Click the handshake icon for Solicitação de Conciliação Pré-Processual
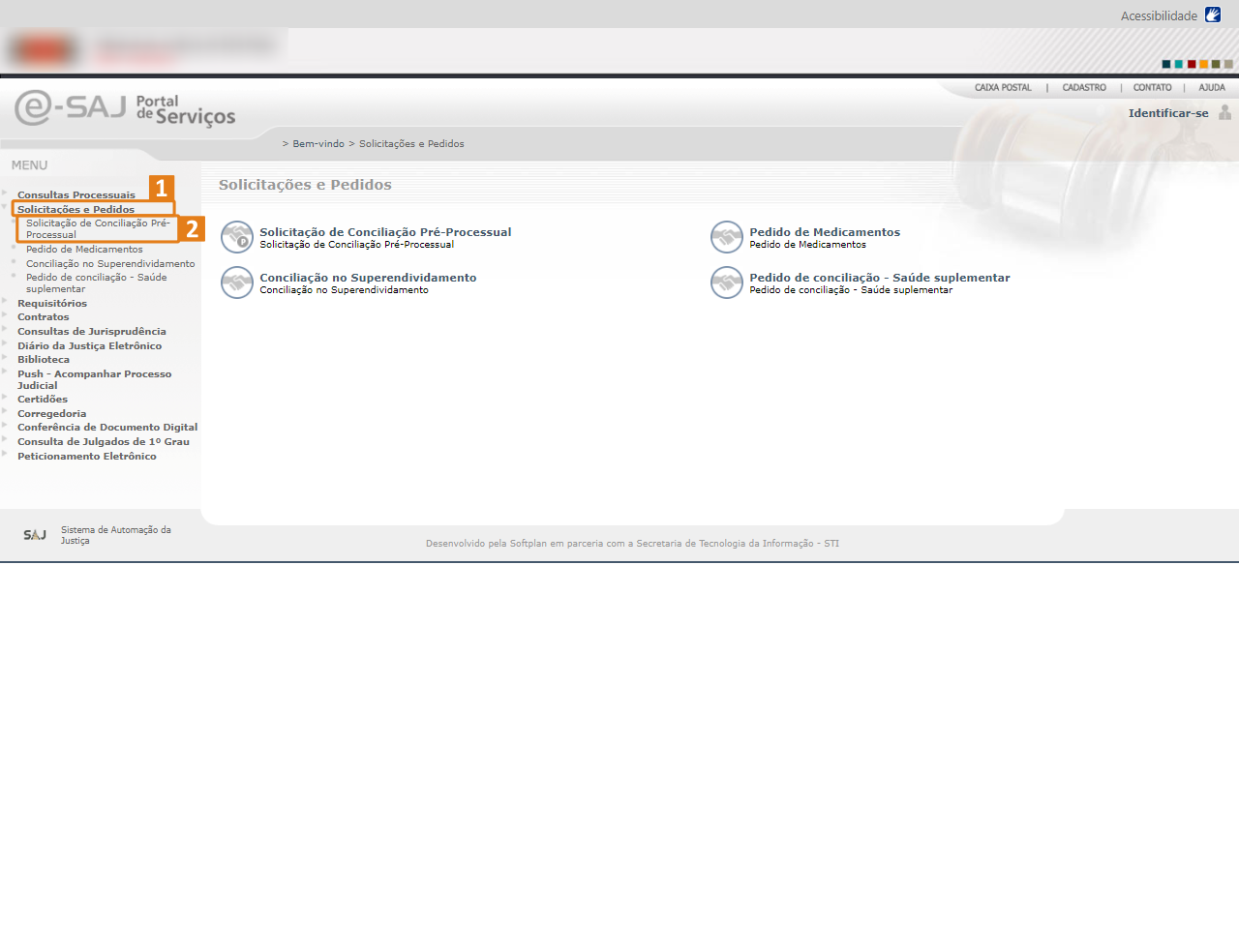Viewport: 1239px width, 952px height. pos(237,237)
